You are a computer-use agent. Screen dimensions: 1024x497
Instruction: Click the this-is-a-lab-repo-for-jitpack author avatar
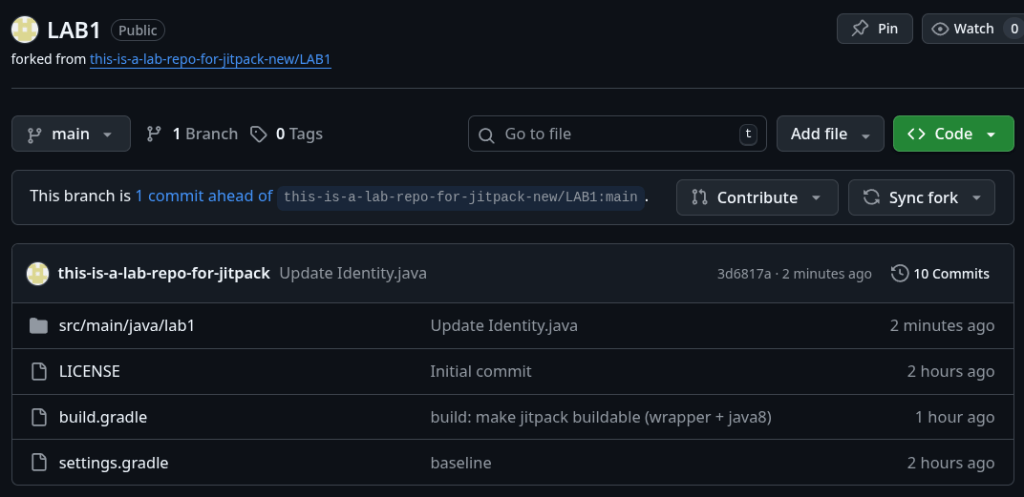38,273
